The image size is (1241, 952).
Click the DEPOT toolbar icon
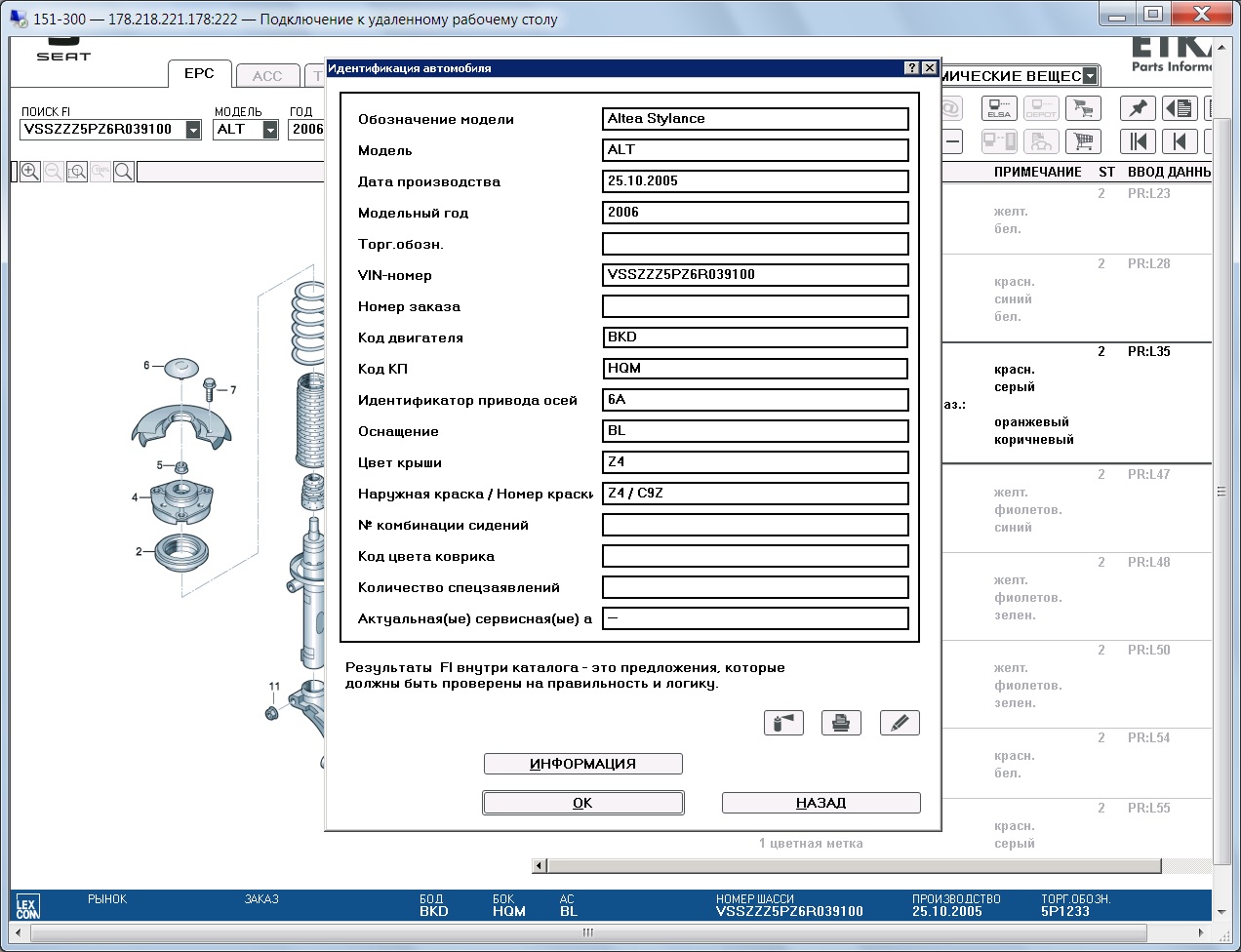(1041, 108)
